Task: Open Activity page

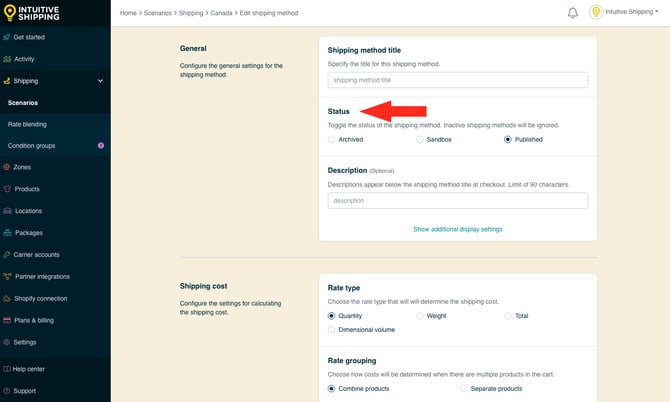Action: 24,59
